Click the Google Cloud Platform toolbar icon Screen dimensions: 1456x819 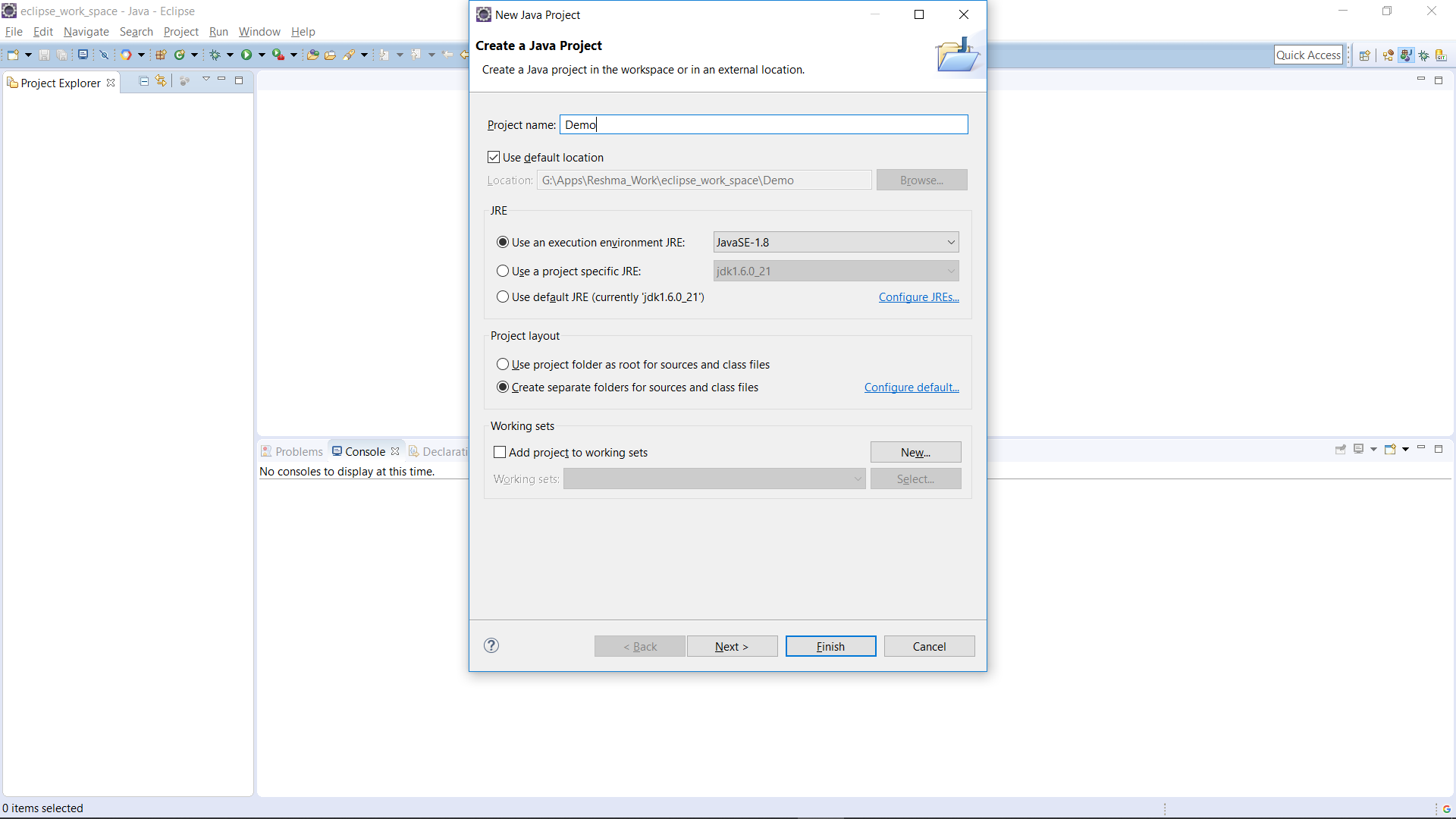[126, 55]
